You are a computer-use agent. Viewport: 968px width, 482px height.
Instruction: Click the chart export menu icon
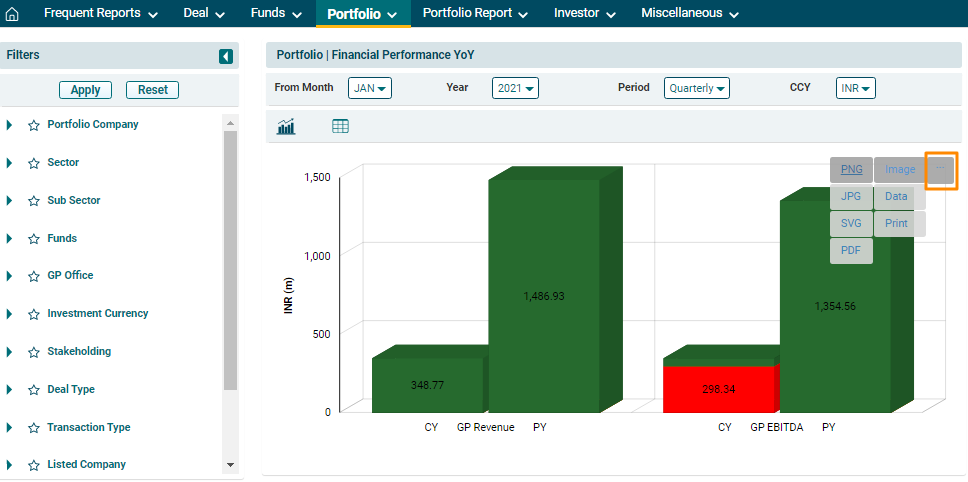coord(941,169)
